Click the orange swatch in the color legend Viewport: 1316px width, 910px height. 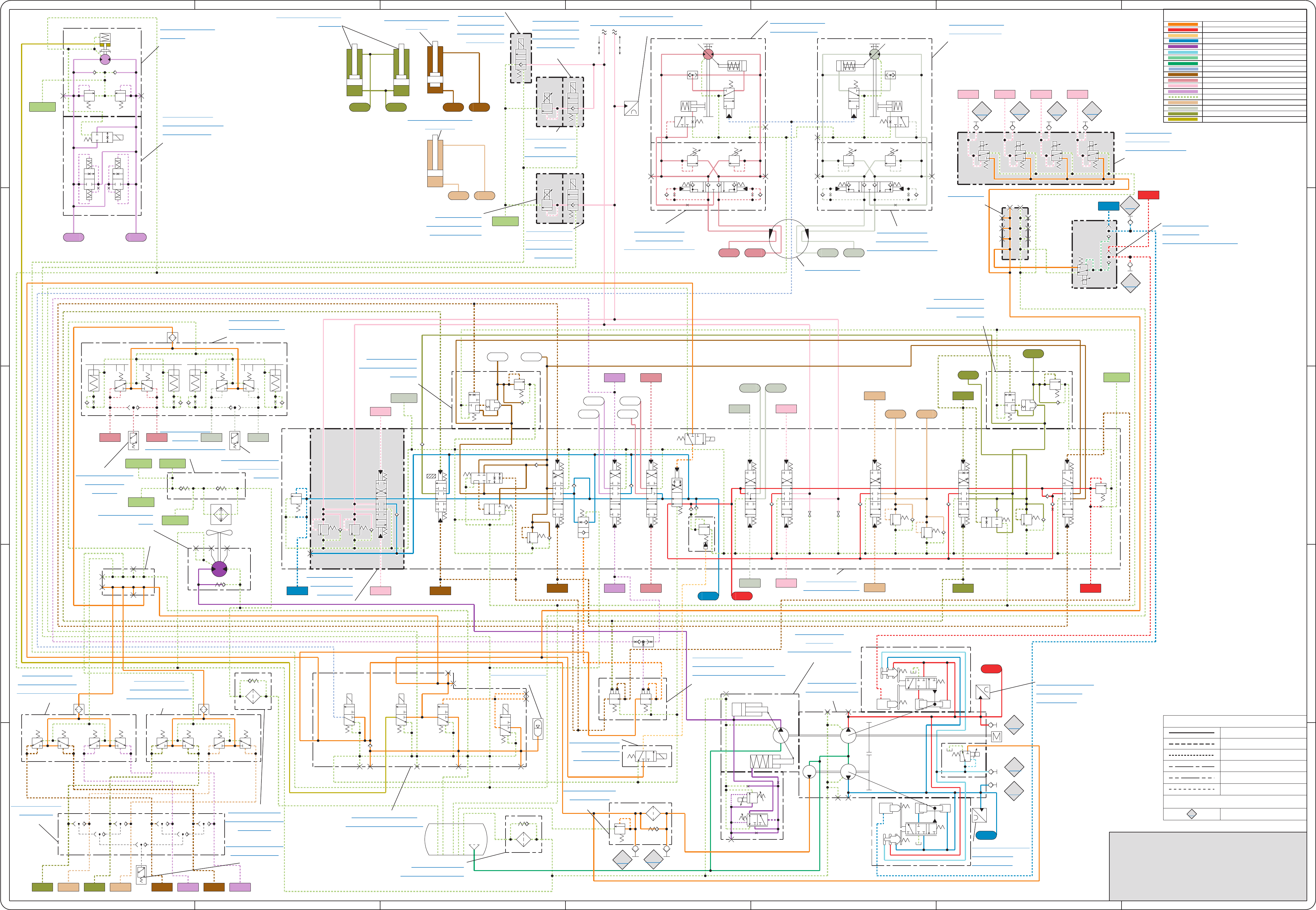click(x=1183, y=25)
